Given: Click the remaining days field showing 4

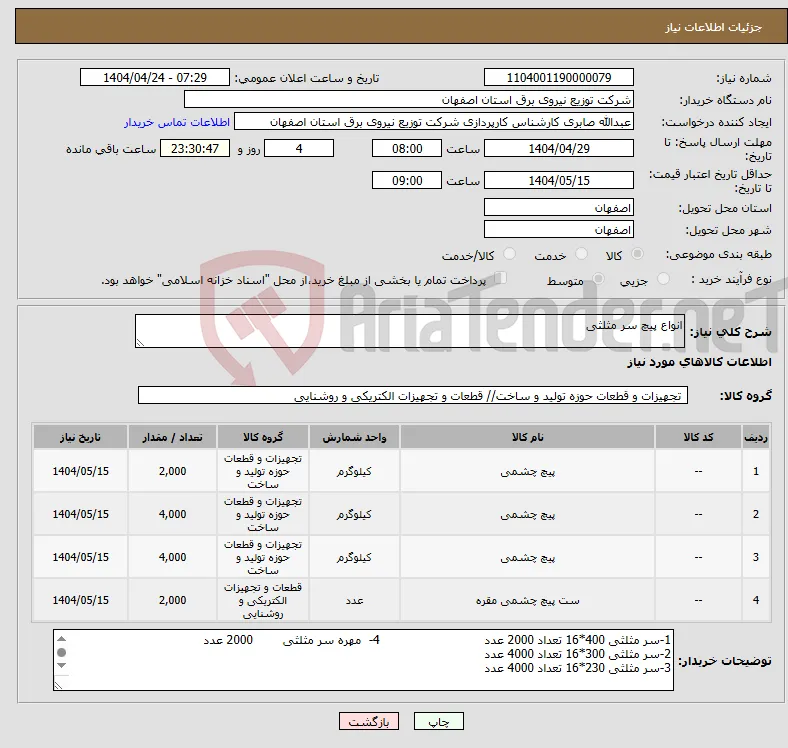Looking at the screenshot, I should click(299, 148).
